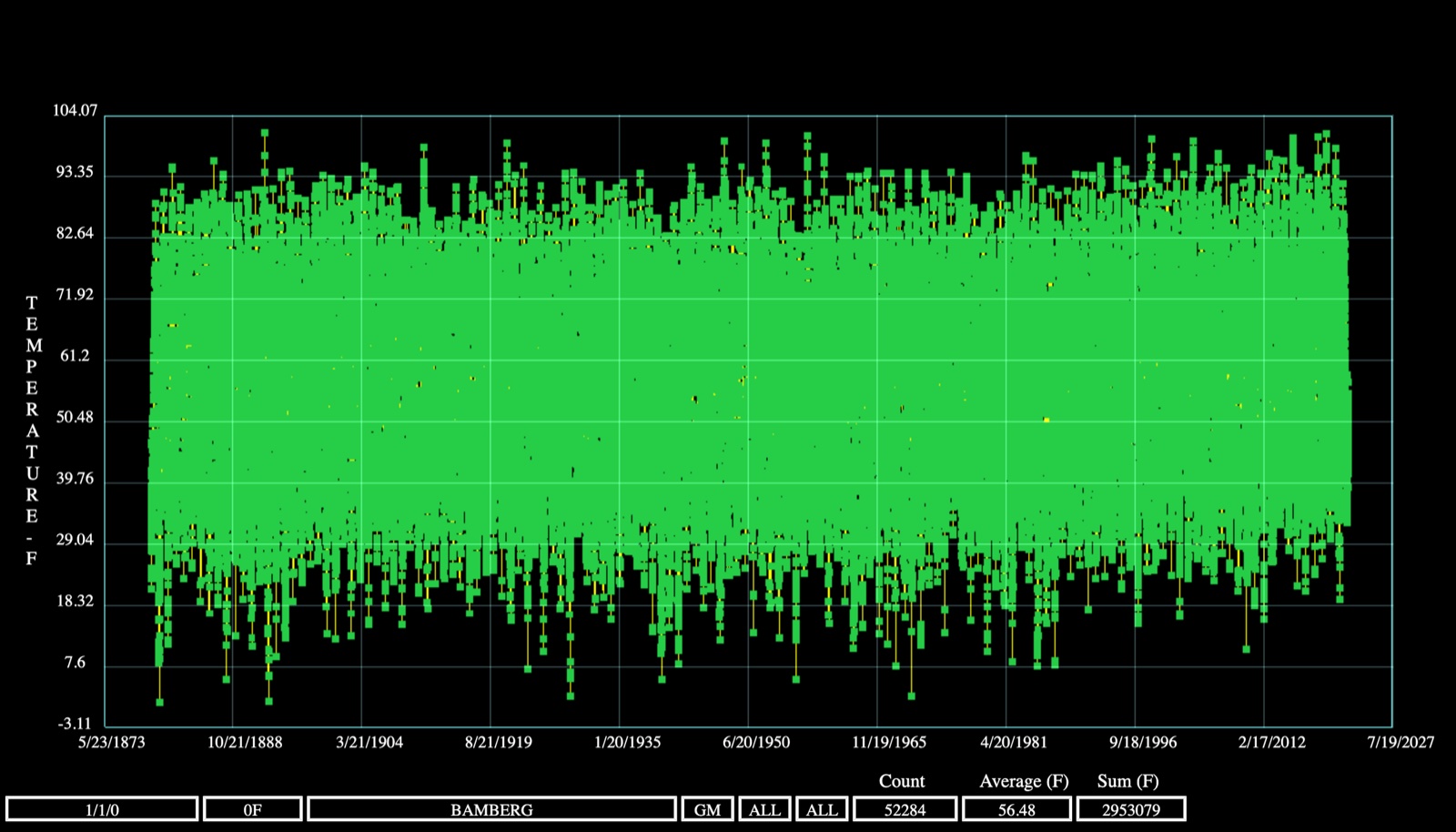The height and width of the screenshot is (832, 1456).
Task: Click the 4/20/1981 x-axis date
Action: [1014, 742]
